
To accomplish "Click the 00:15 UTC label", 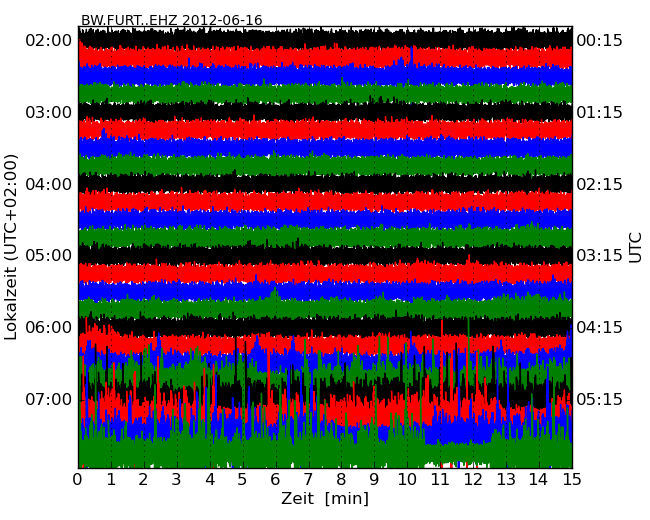I will (x=599, y=41).
